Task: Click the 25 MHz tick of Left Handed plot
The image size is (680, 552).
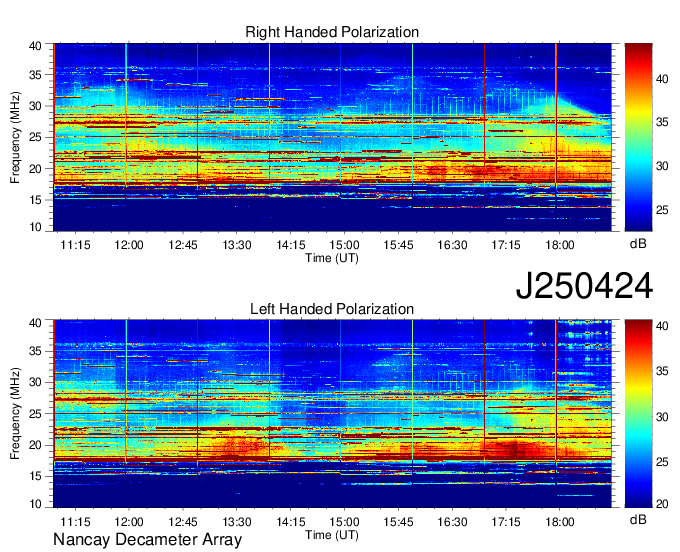Action: click(x=35, y=414)
